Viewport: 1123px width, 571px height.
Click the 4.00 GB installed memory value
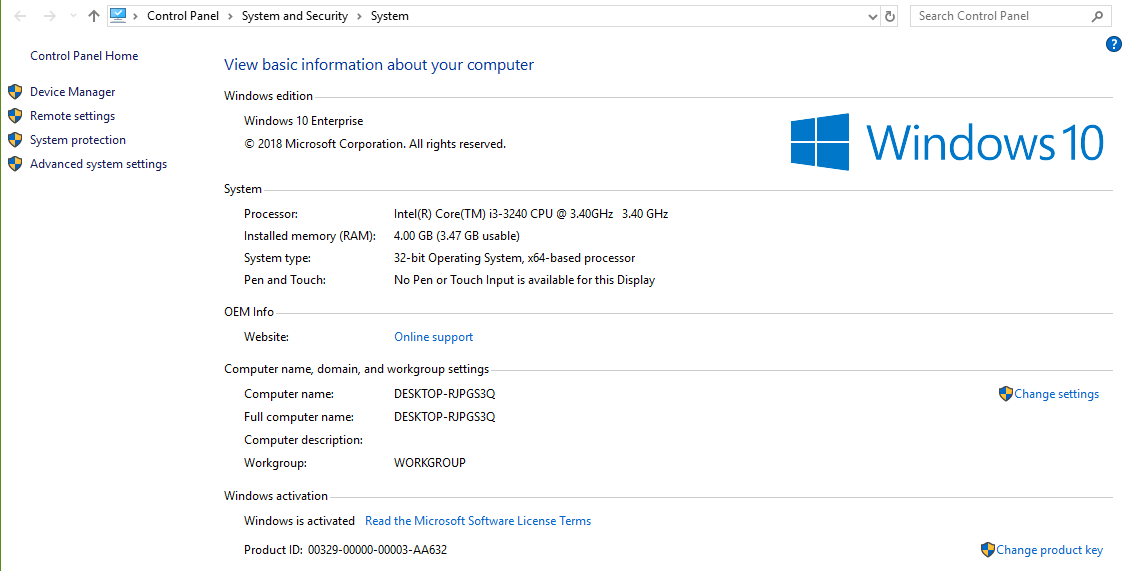457,236
